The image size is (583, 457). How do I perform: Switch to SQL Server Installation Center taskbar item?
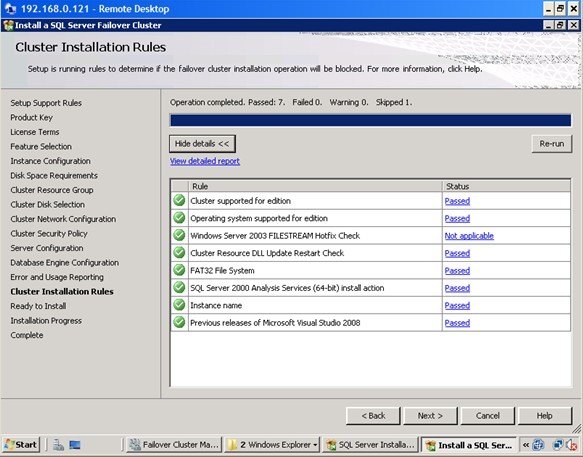pyautogui.click(x=370, y=445)
